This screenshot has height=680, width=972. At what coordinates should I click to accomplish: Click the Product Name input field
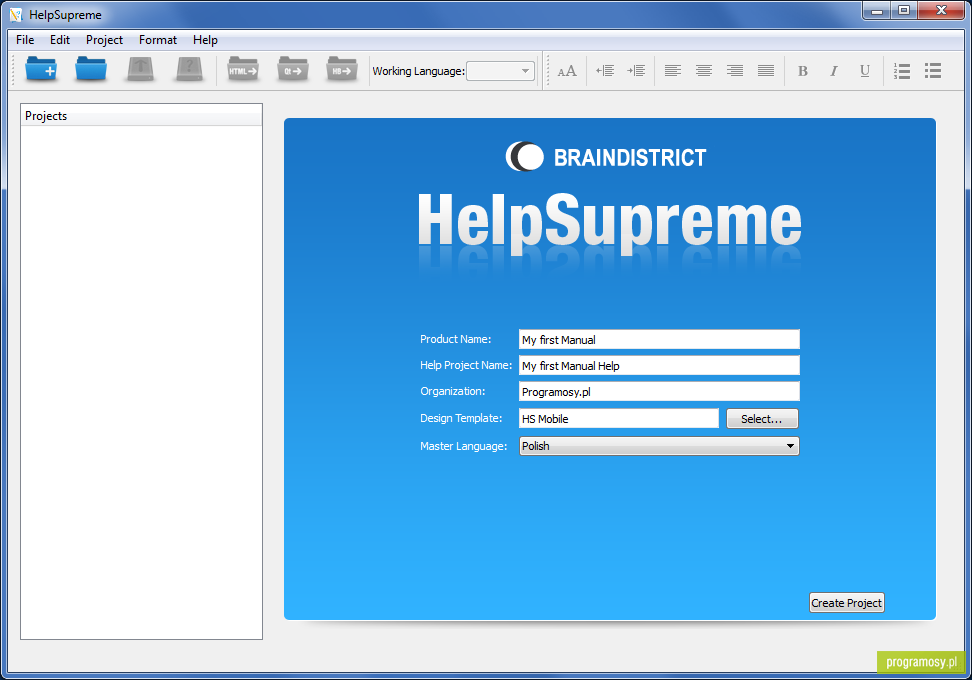click(659, 339)
